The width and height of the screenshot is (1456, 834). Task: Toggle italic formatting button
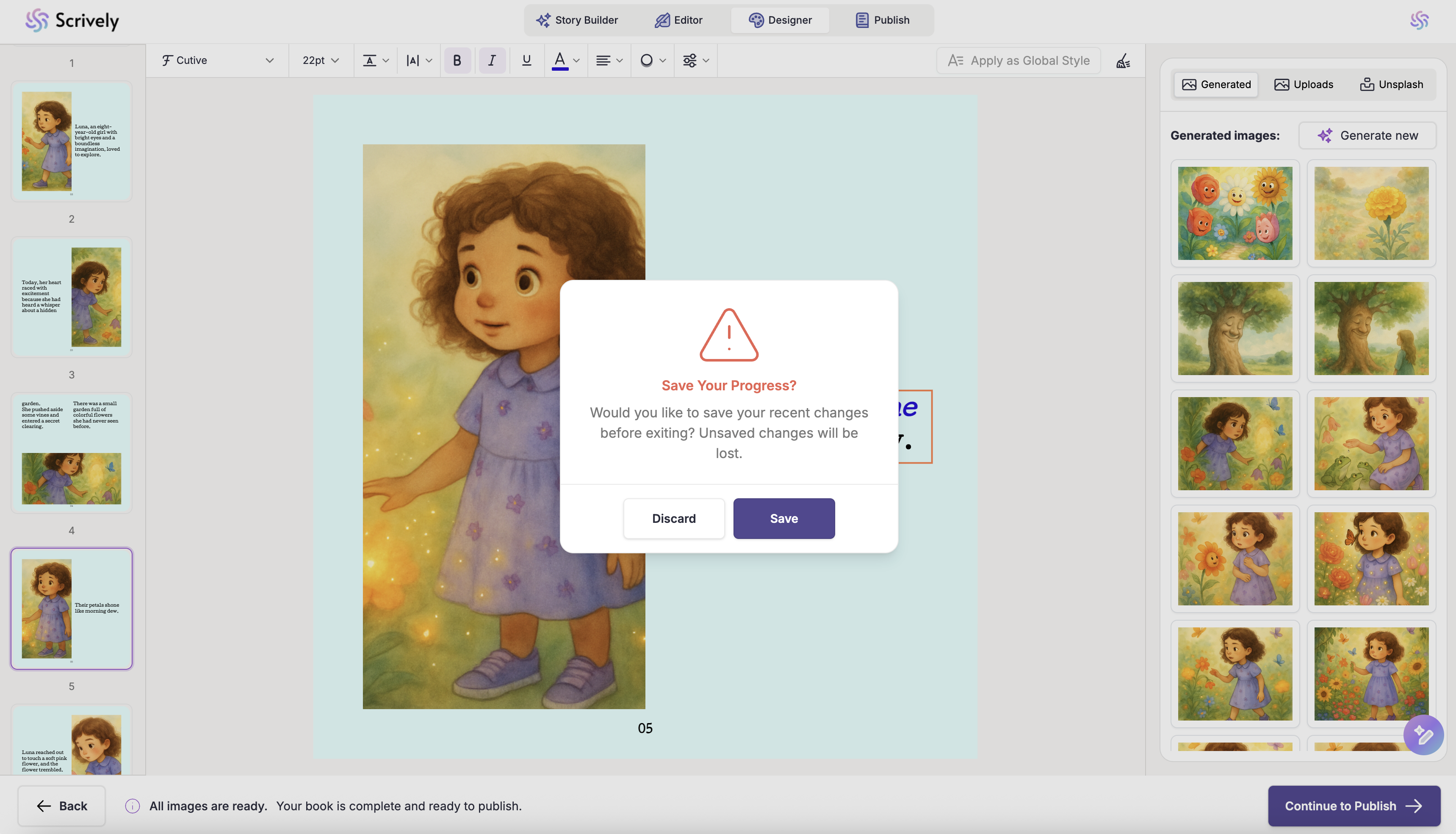point(491,60)
